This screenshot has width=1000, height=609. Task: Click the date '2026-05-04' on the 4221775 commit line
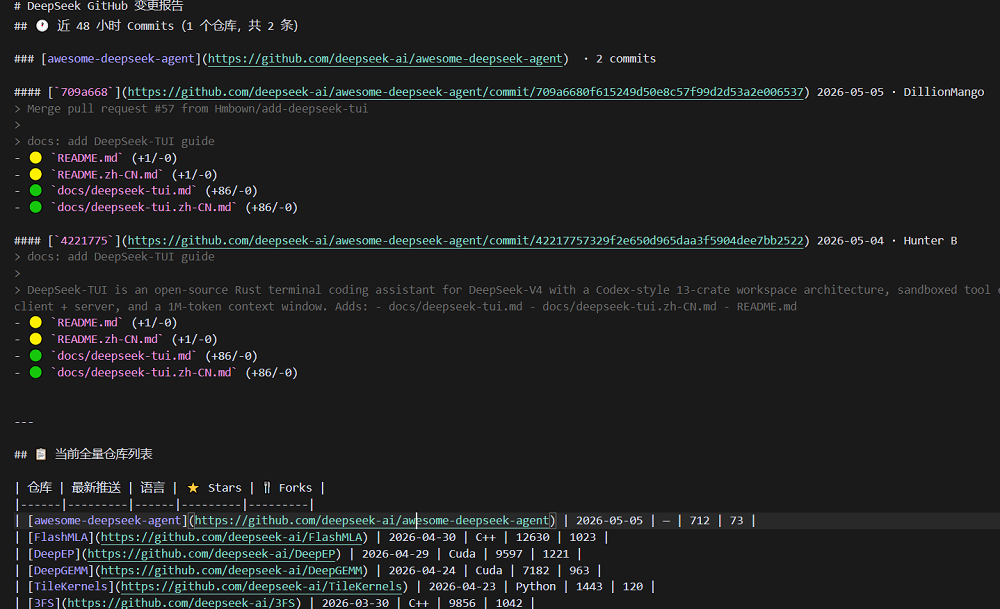(850, 240)
